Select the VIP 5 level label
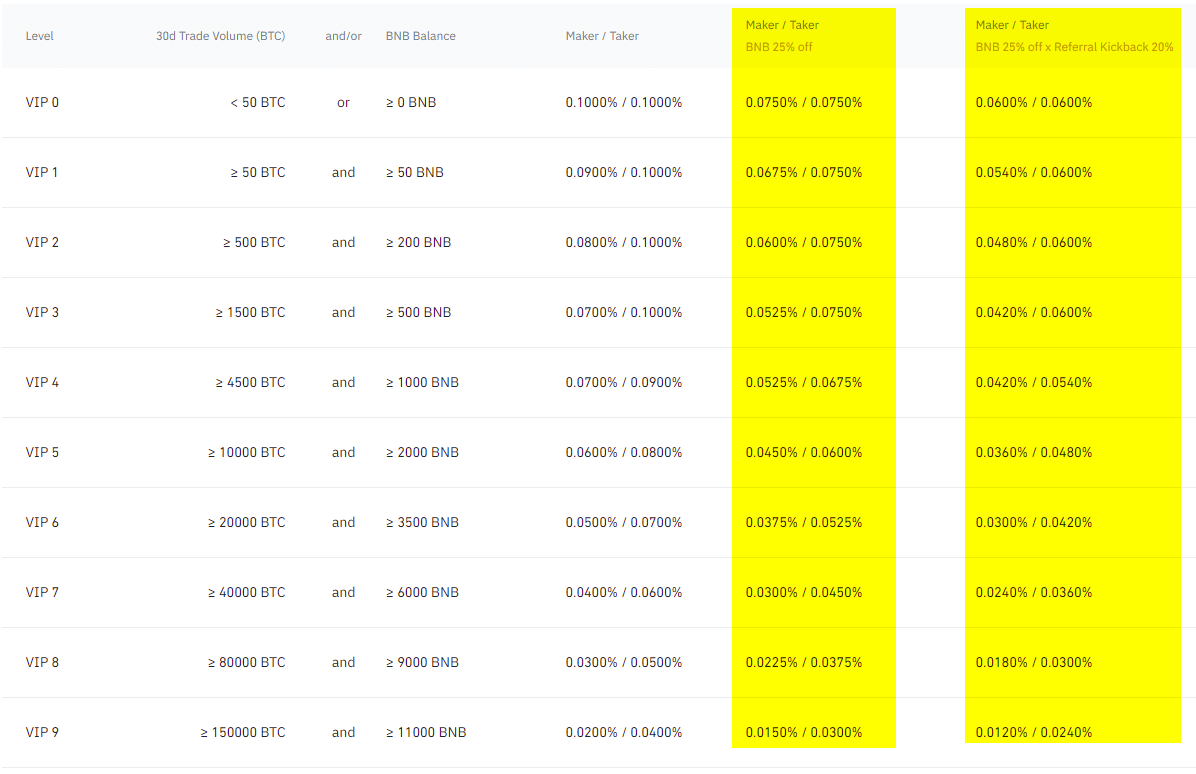This screenshot has width=1196, height=774. point(42,452)
